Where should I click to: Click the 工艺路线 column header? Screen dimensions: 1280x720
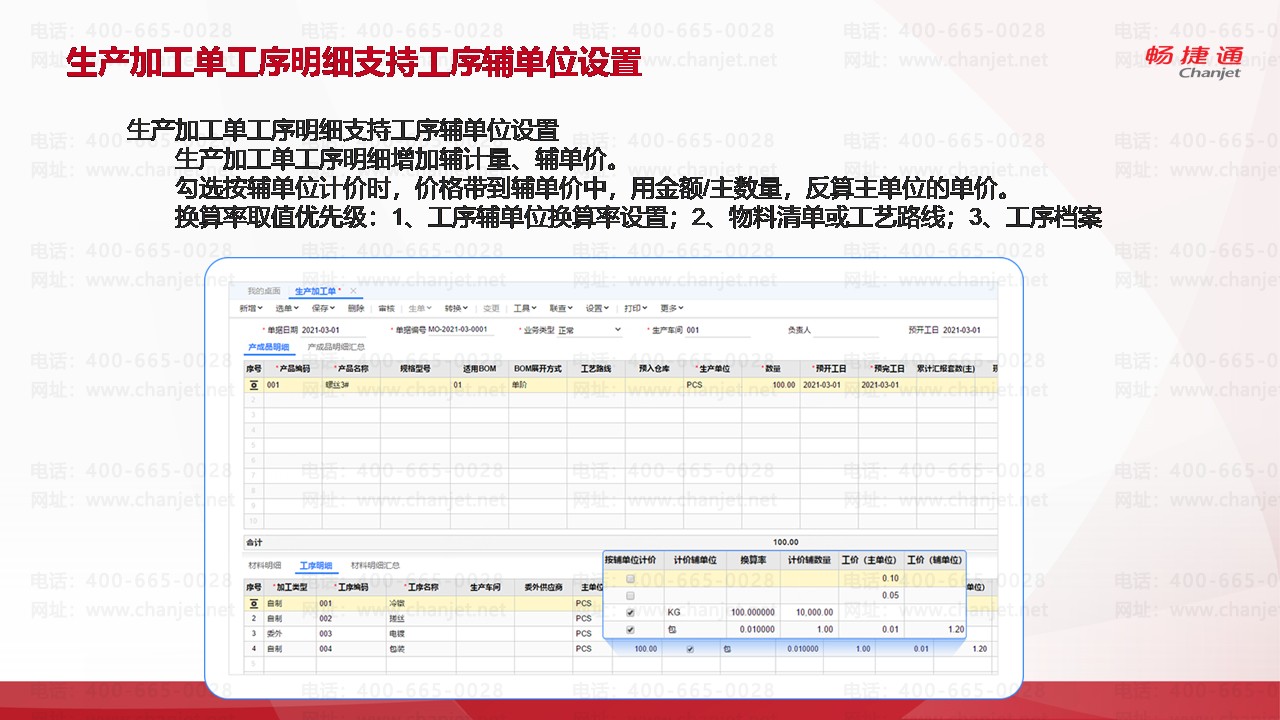(x=597, y=368)
